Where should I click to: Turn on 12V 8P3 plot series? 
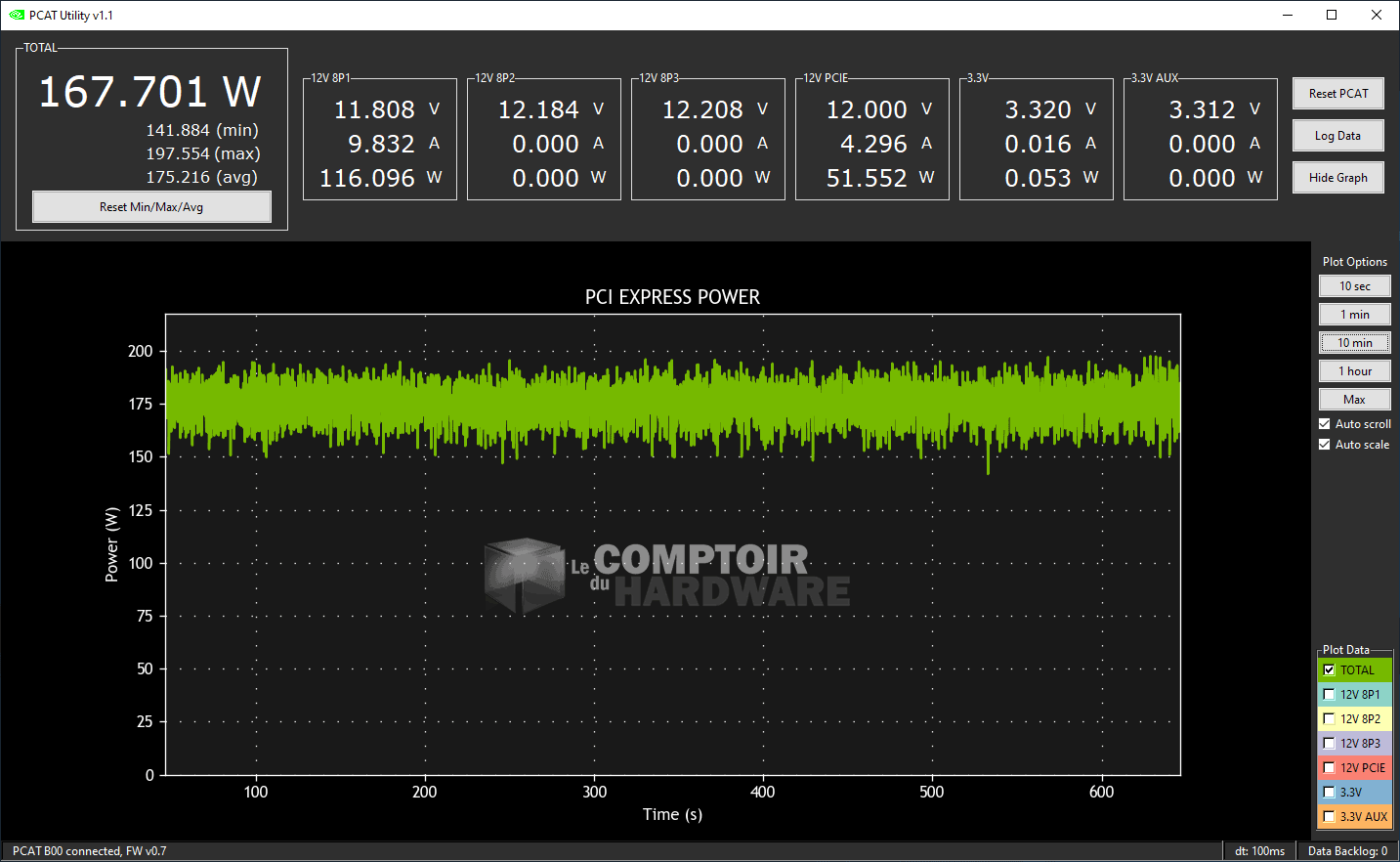(x=1329, y=744)
